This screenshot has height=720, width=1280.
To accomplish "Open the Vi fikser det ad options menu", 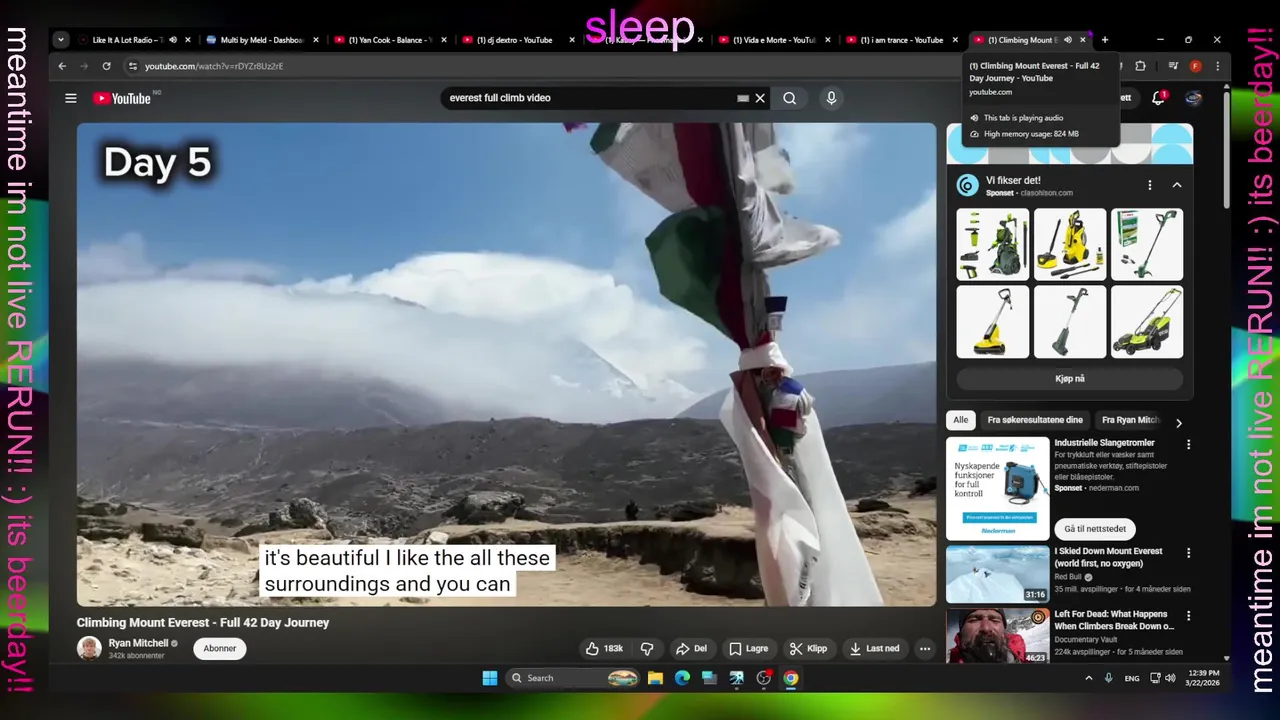I will [x=1150, y=185].
